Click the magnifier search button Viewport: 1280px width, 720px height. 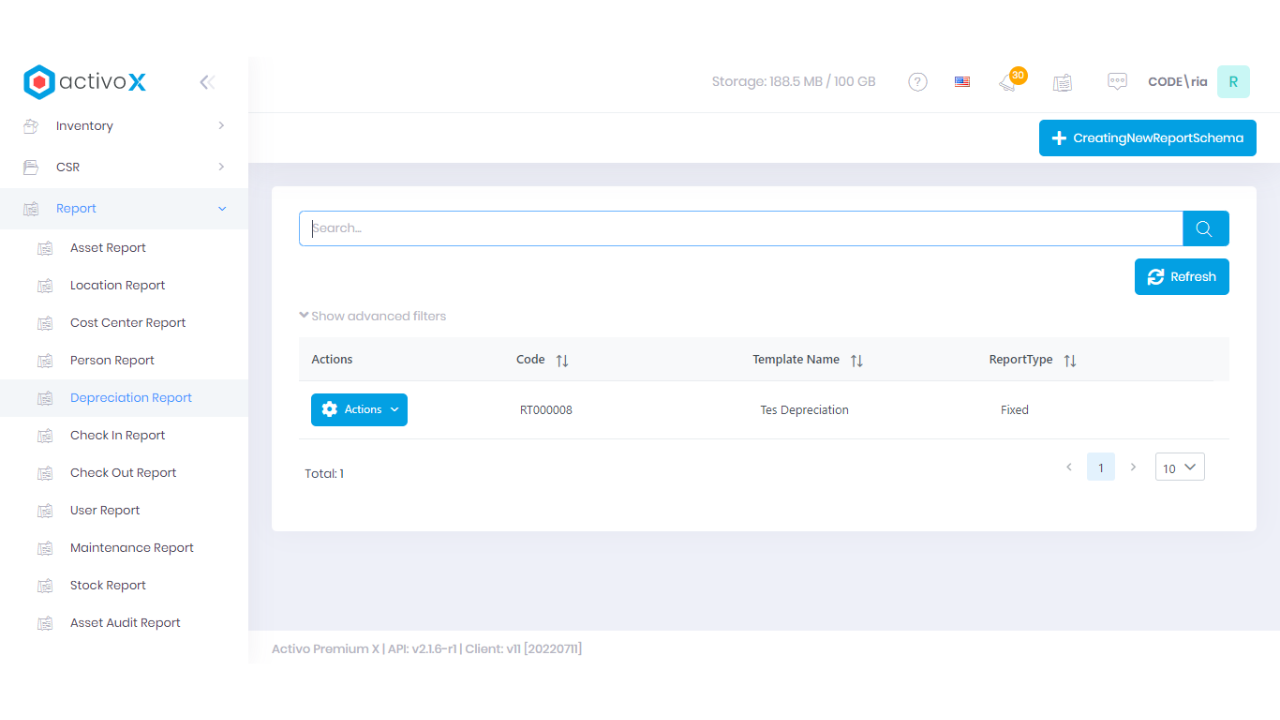1205,229
